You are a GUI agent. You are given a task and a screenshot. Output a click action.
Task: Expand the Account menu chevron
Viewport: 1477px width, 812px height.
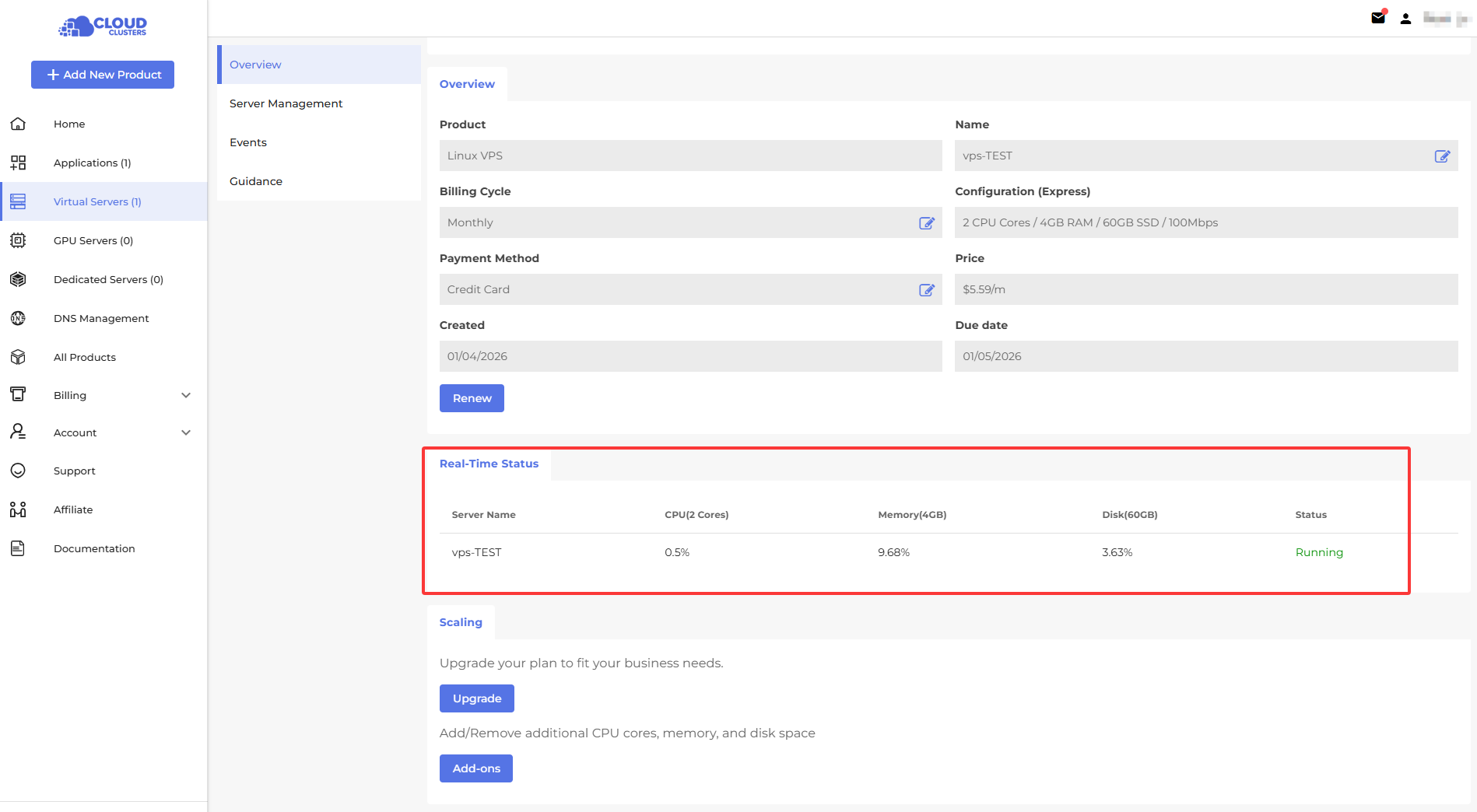(x=186, y=432)
